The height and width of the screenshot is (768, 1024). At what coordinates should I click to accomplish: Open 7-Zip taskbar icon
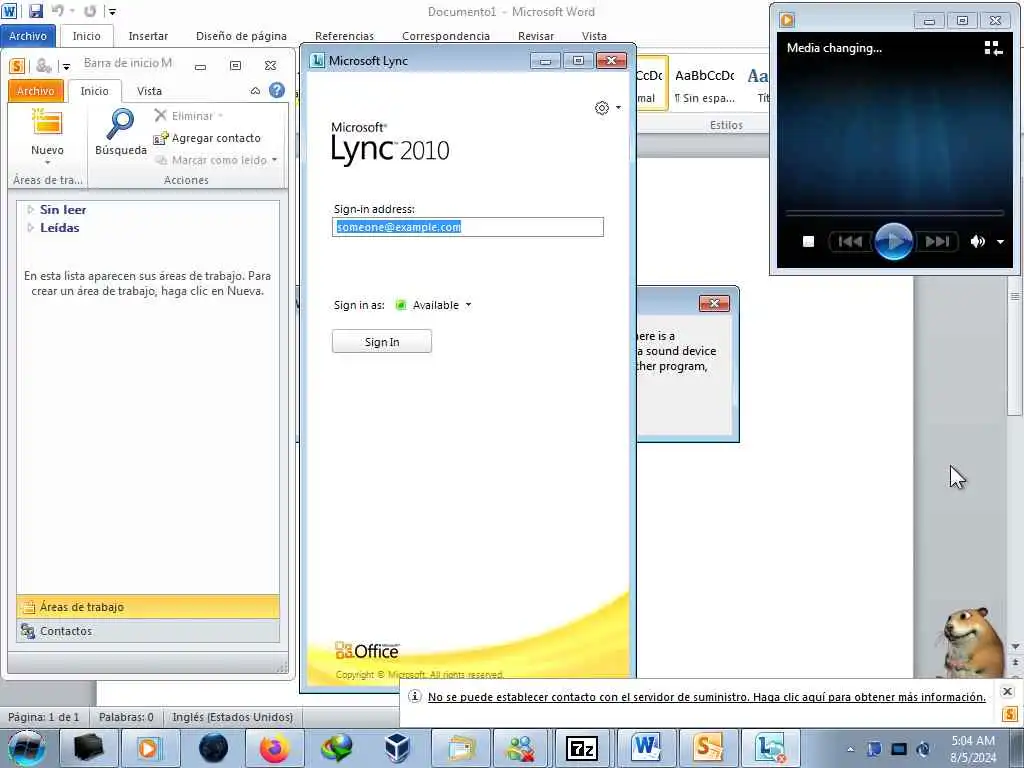pos(581,748)
